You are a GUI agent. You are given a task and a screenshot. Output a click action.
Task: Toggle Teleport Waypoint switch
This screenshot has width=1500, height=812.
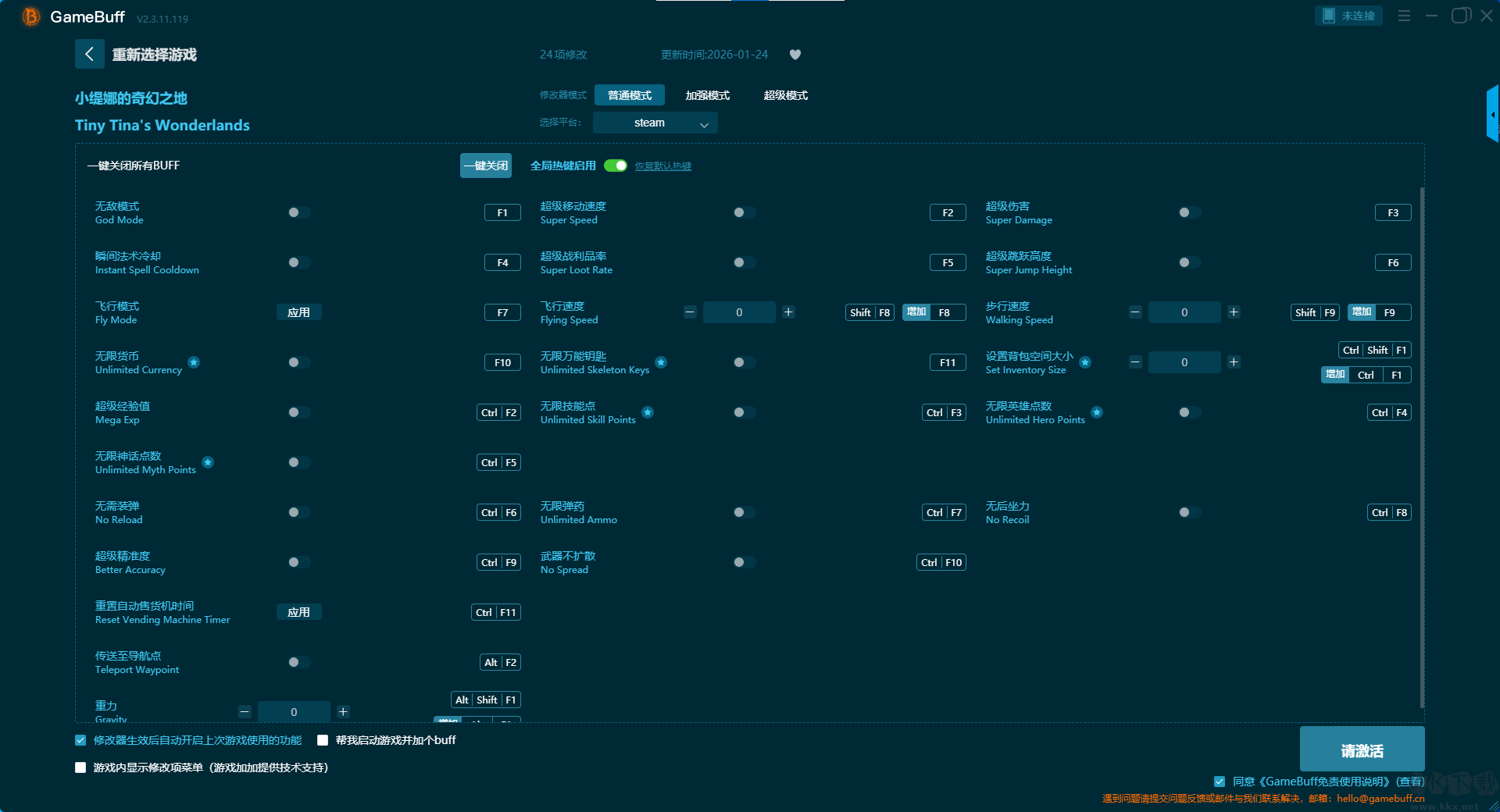point(298,662)
